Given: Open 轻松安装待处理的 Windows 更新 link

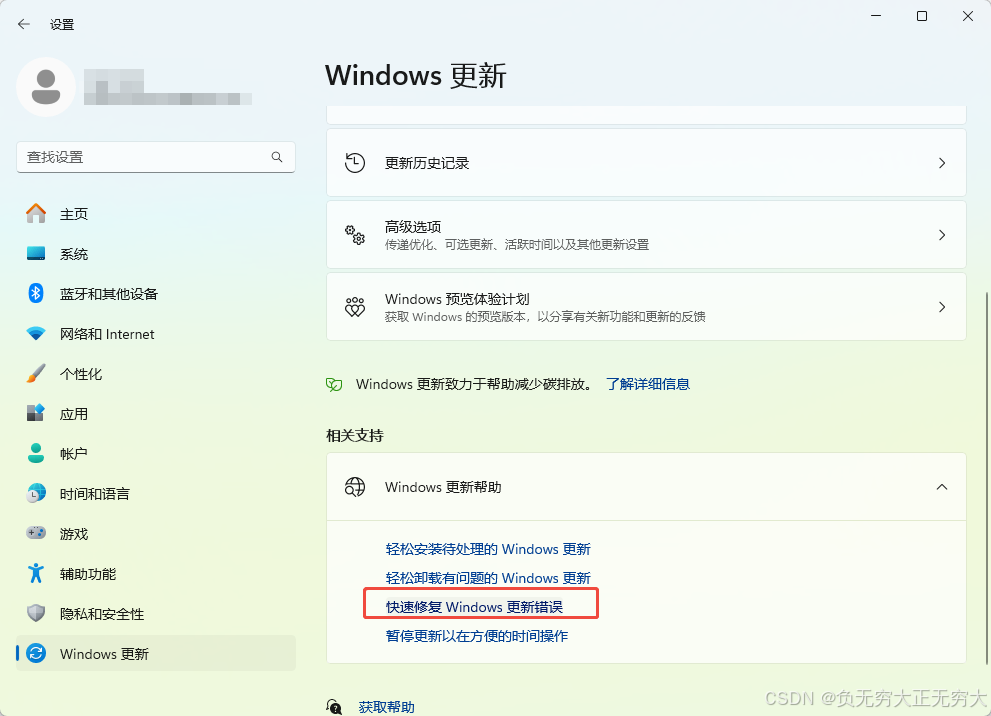Looking at the screenshot, I should pyautogui.click(x=488, y=549).
